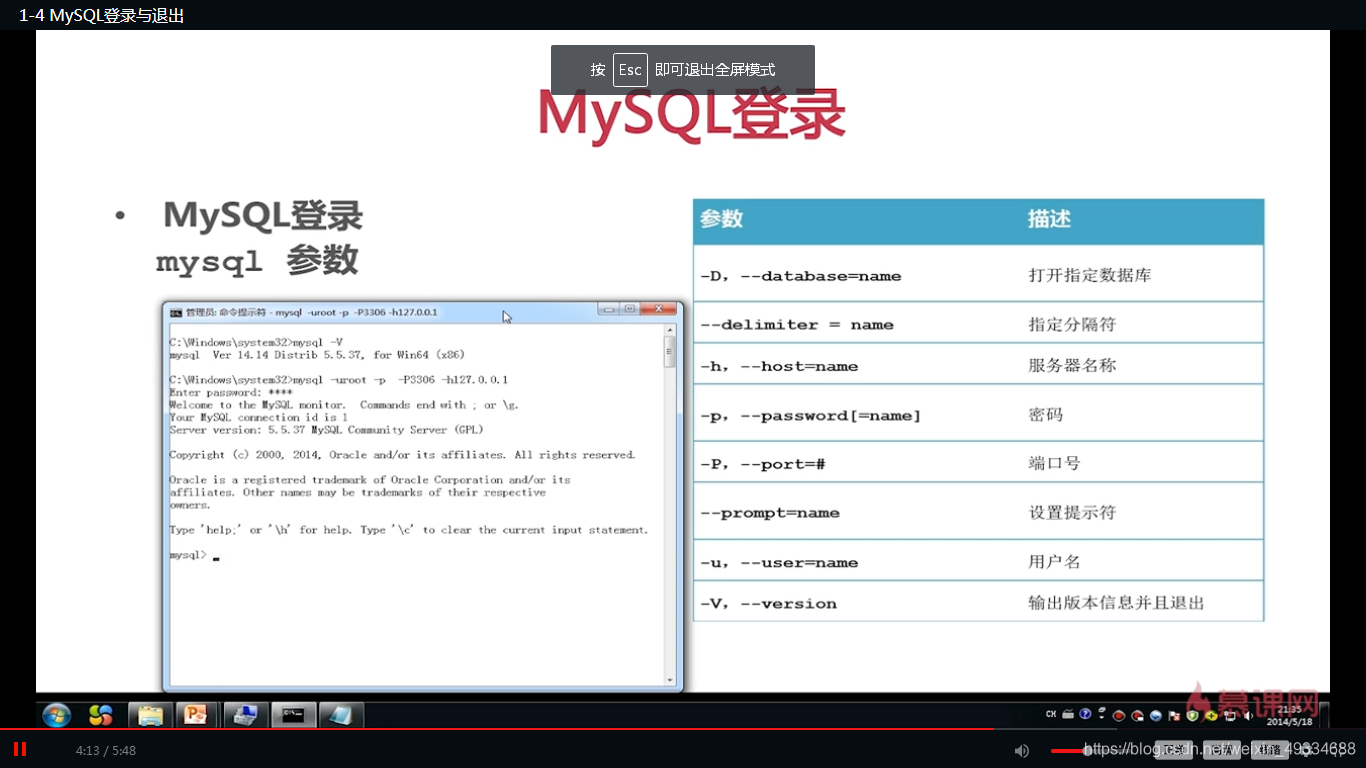This screenshot has width=1366, height=768.
Task: Click the Windows Start orb in the recording
Action: [57, 715]
